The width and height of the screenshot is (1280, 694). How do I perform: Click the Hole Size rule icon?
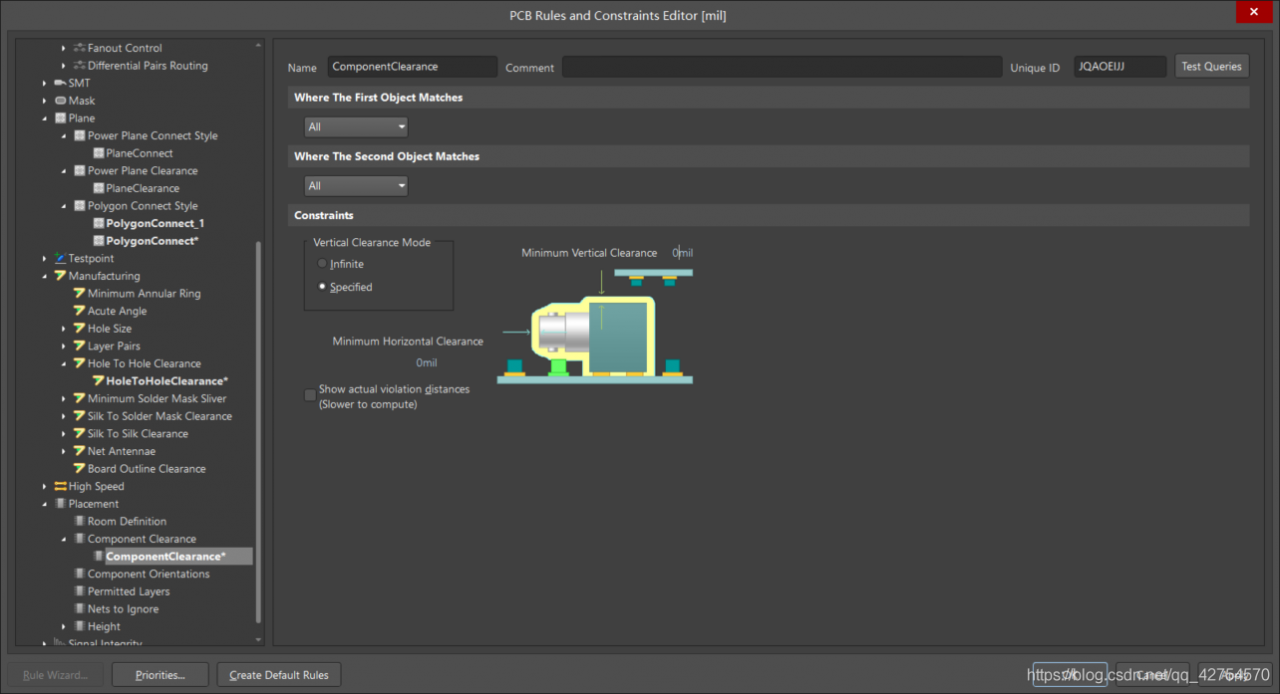[79, 328]
